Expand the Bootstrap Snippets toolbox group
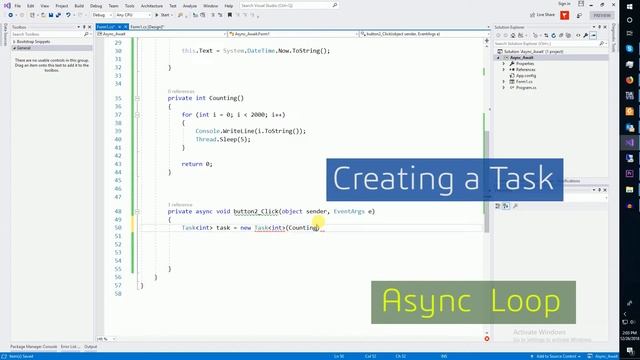The height and width of the screenshot is (360, 640). pos(14,42)
